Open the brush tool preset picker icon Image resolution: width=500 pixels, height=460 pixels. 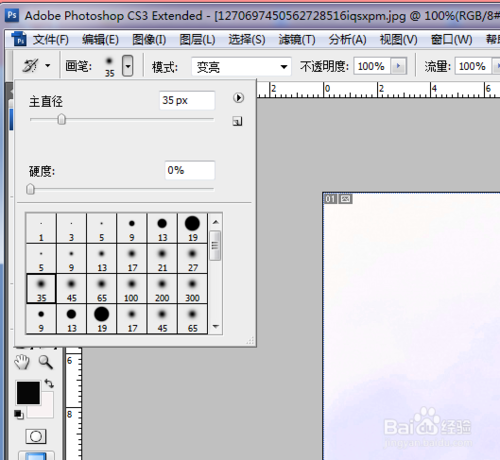tap(30, 65)
